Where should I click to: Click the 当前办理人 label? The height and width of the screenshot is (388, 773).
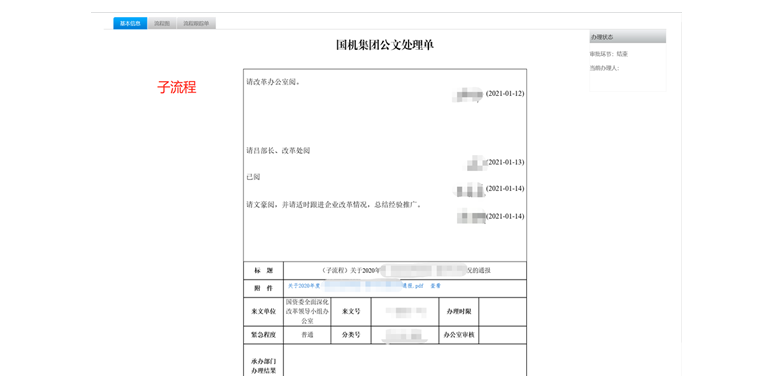point(604,68)
